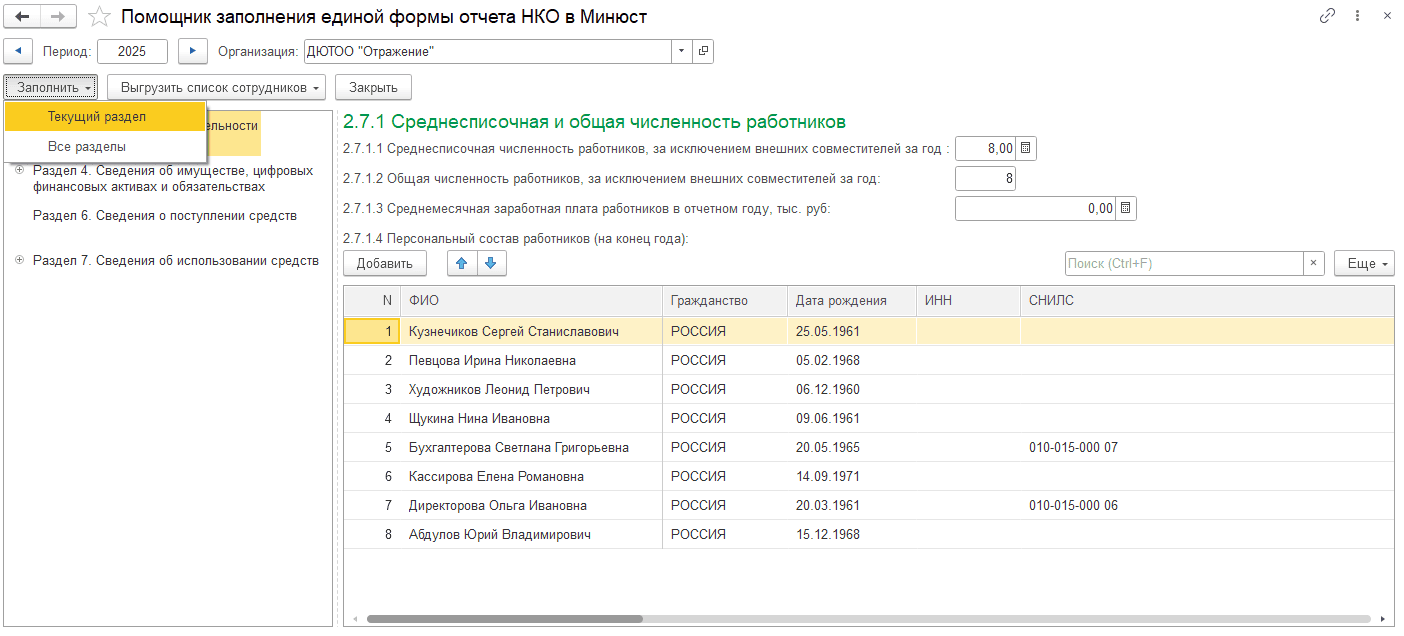1404x636 pixels.
Task: Expand the organization dropdown list
Action: (x=681, y=51)
